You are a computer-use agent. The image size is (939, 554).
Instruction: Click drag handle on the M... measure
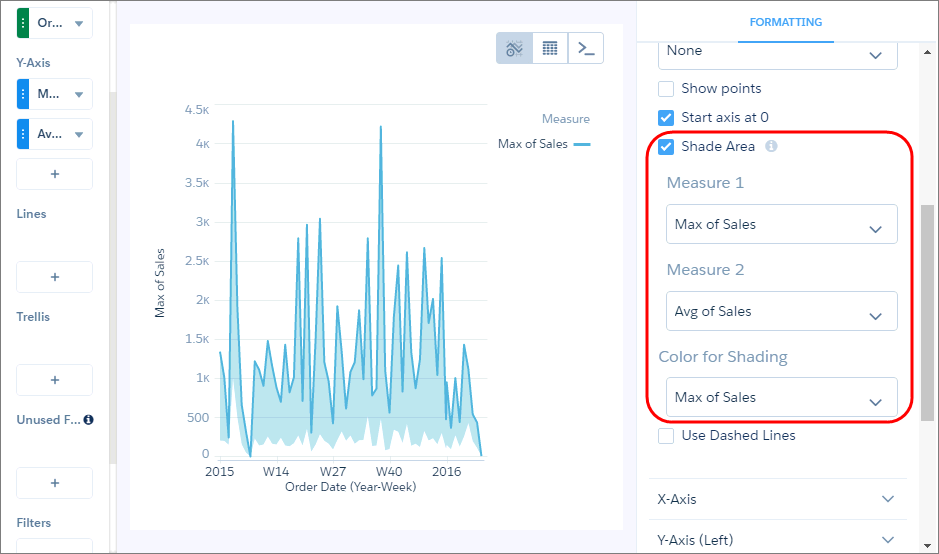coord(23,94)
